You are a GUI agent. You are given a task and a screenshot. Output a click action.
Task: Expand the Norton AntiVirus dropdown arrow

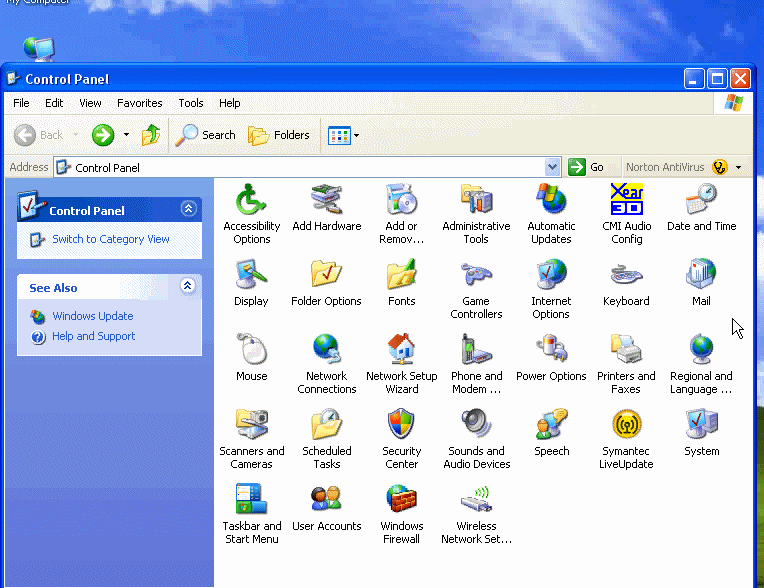point(739,168)
